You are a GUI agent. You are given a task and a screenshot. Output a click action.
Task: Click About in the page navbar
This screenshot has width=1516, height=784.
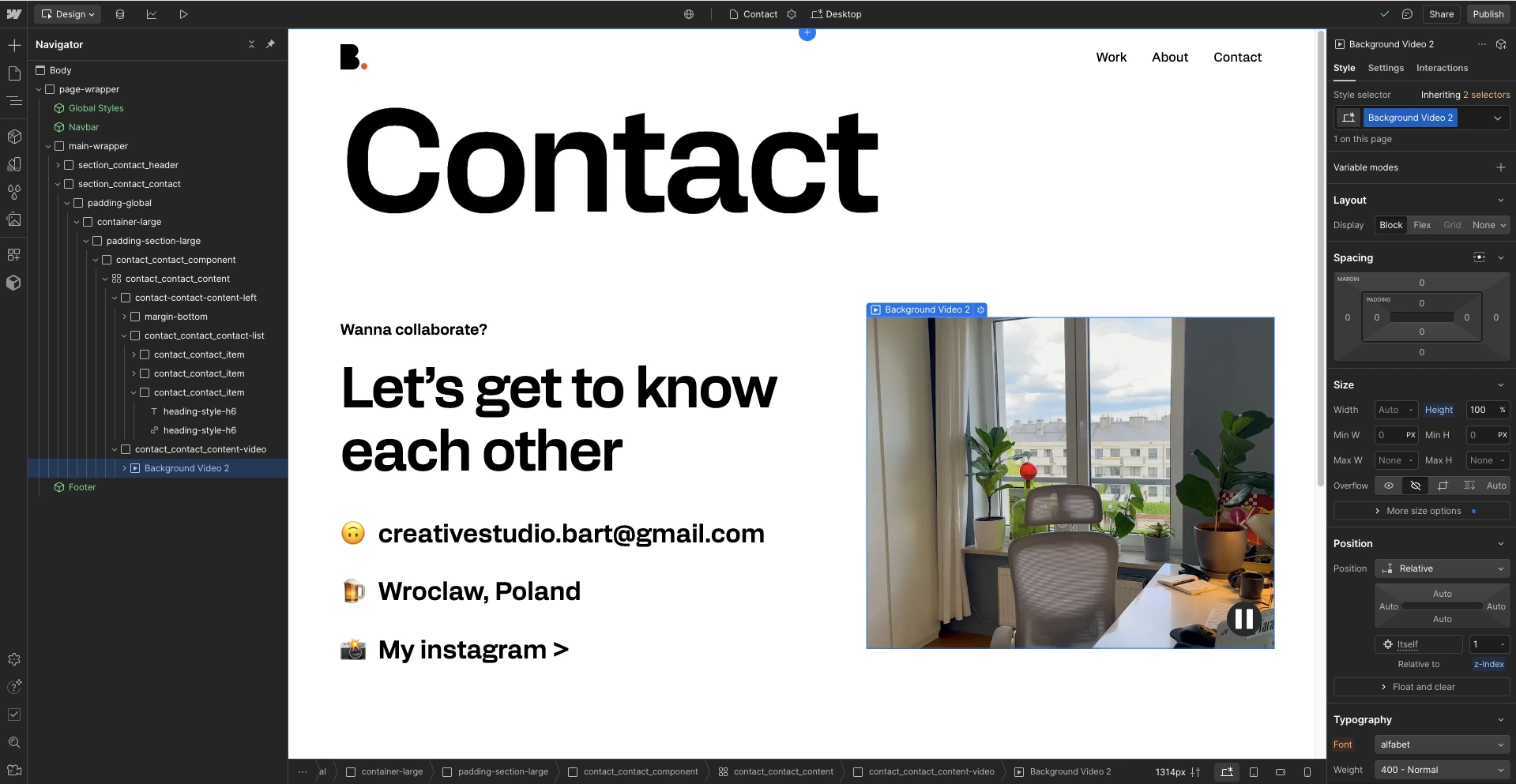[x=1169, y=57]
